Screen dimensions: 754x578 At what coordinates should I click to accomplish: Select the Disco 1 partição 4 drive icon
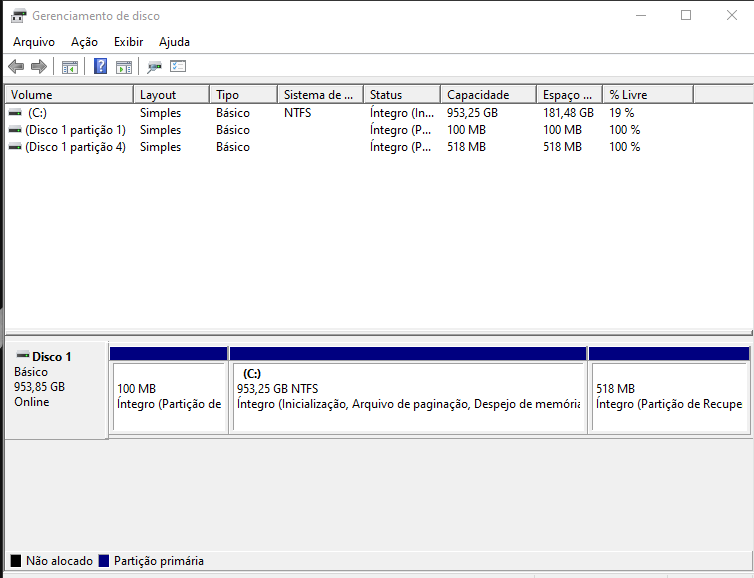pos(15,147)
